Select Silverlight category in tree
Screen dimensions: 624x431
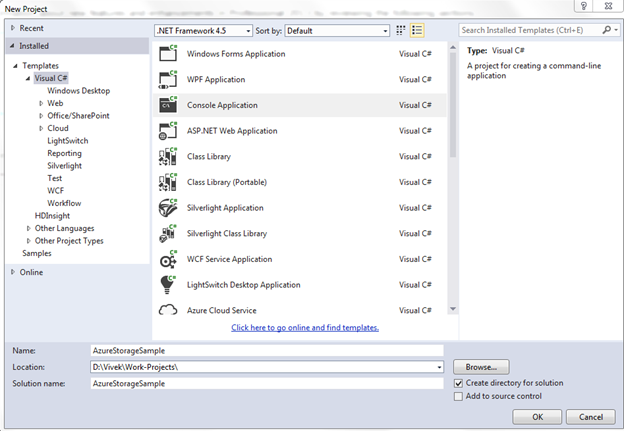tap(64, 166)
